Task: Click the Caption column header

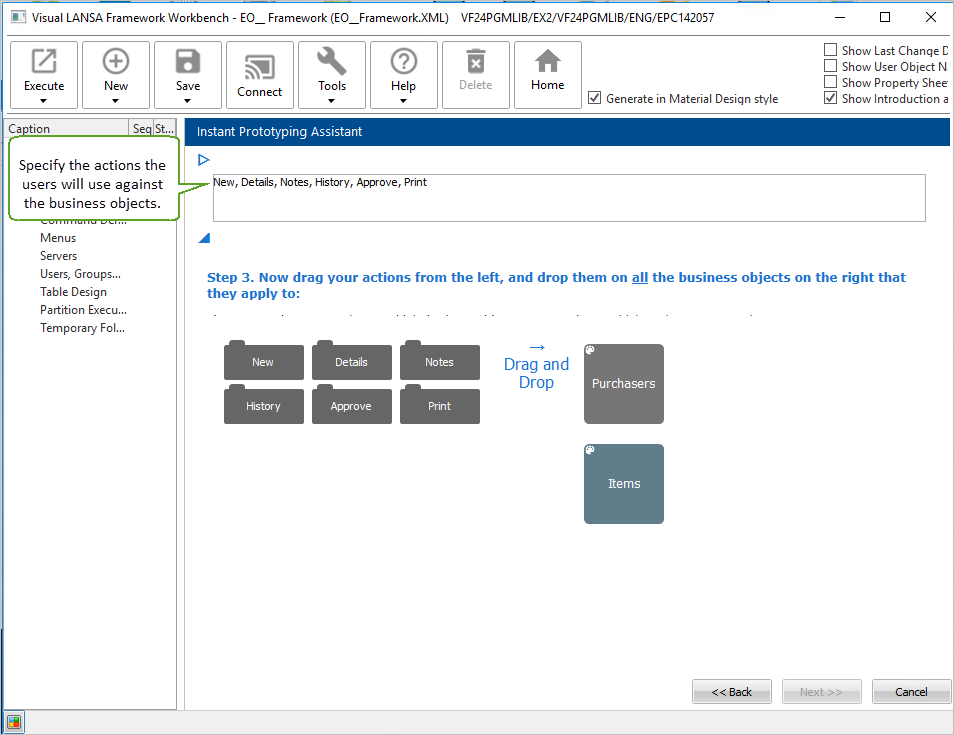Action: tap(67, 128)
